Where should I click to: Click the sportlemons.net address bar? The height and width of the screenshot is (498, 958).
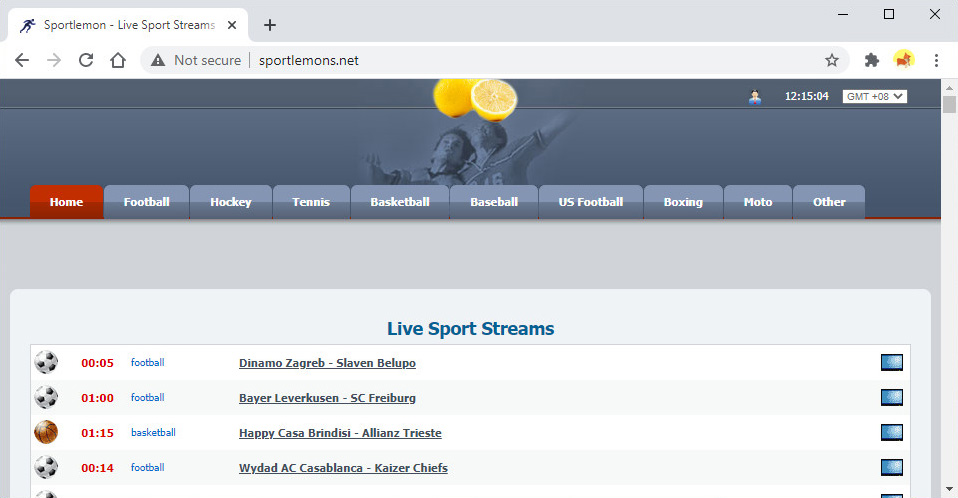tap(495, 60)
